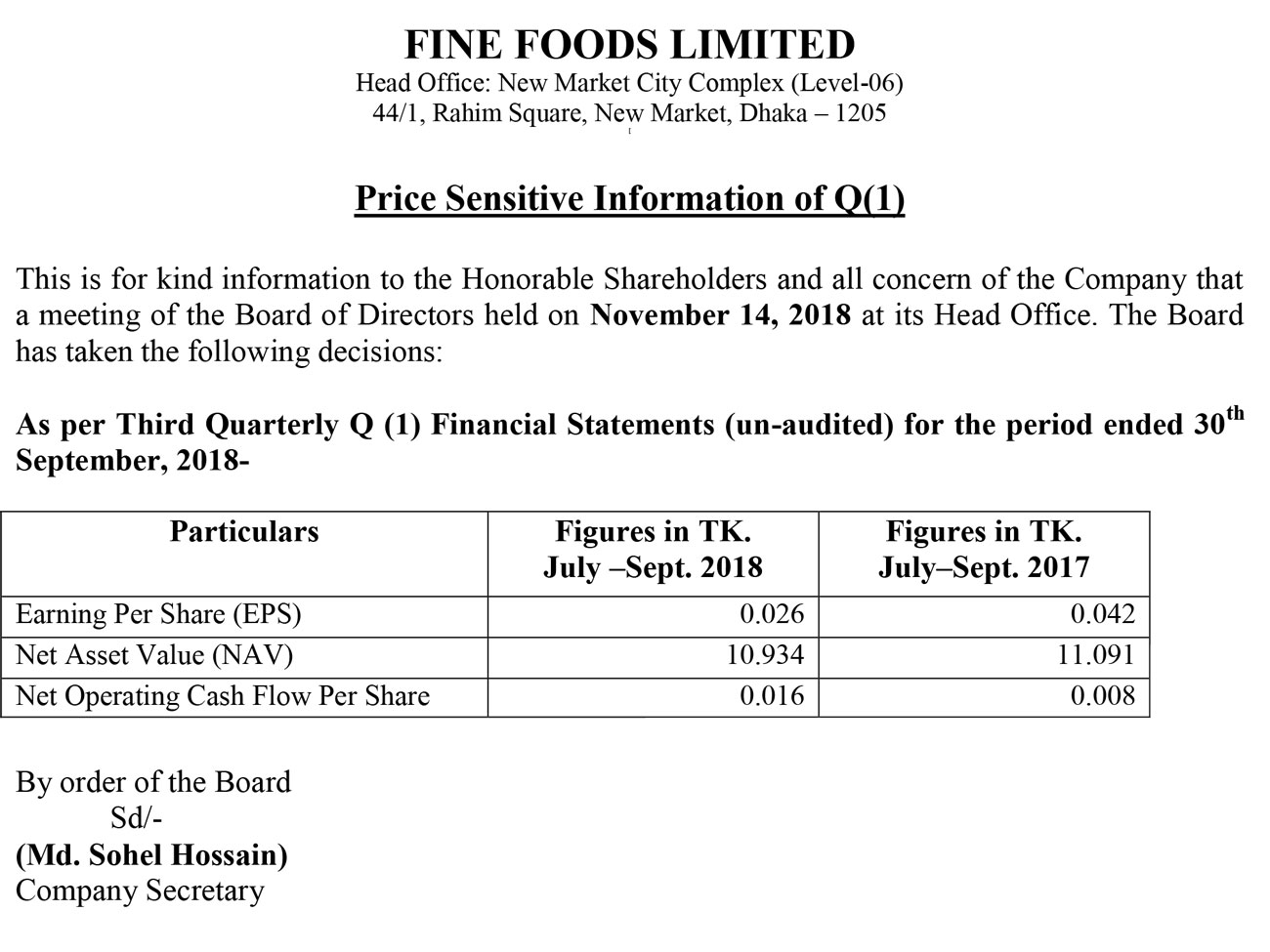Select the July–Sept. 2017 column header
The width and height of the screenshot is (1270, 952).
983,549
